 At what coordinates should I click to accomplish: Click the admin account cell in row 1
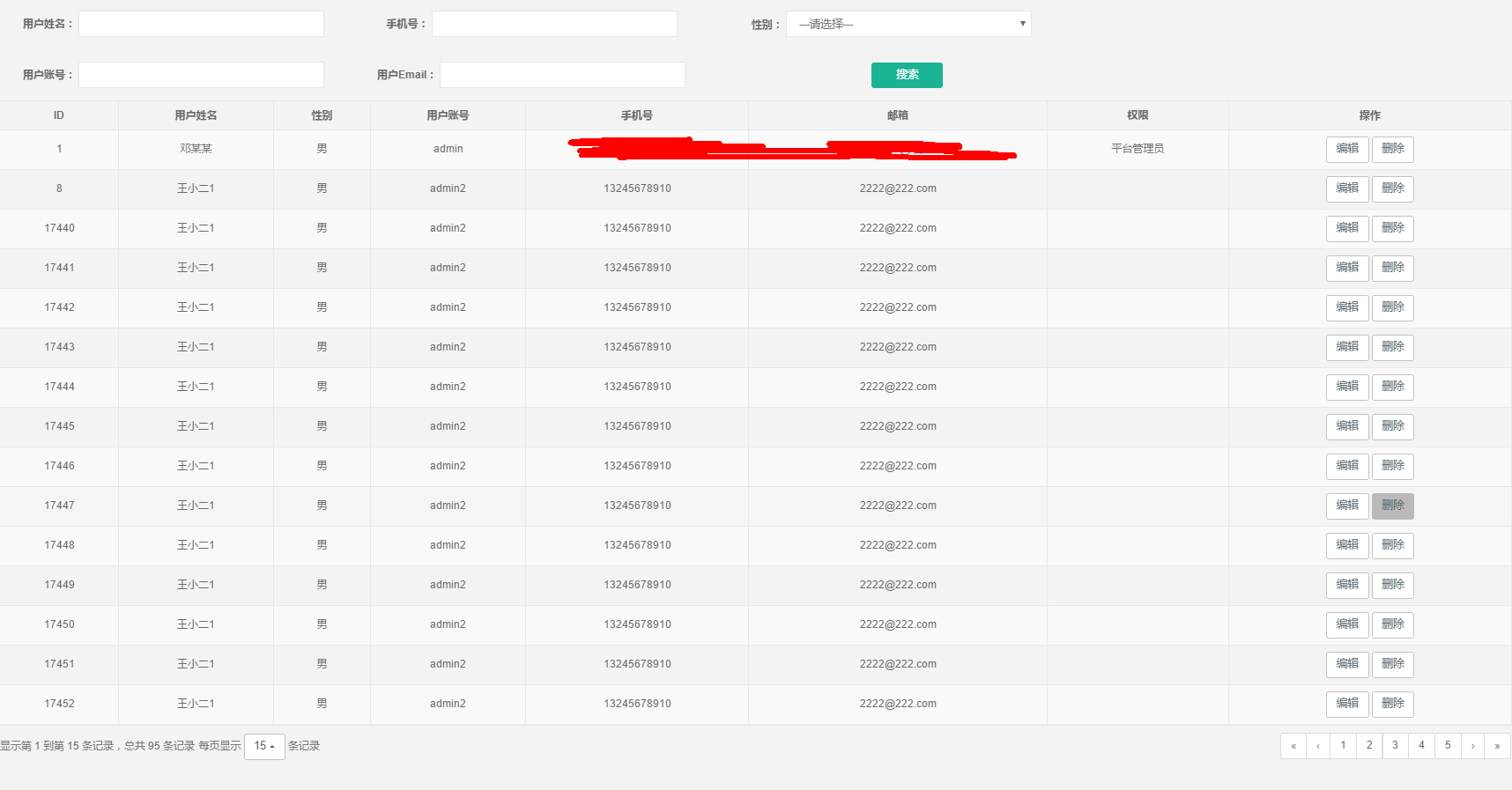[x=448, y=149]
